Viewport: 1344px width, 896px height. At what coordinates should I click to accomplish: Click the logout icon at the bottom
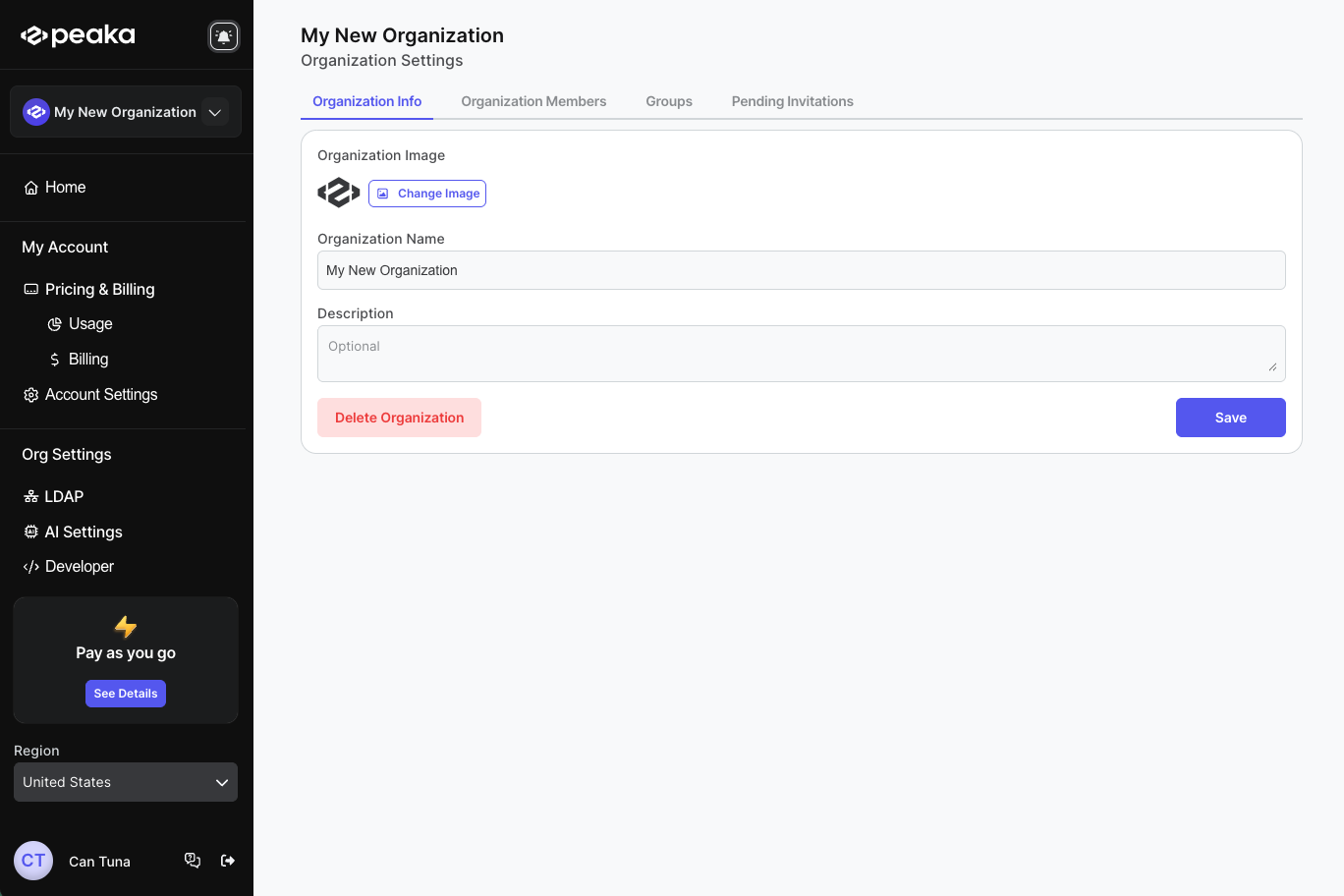pyautogui.click(x=227, y=861)
